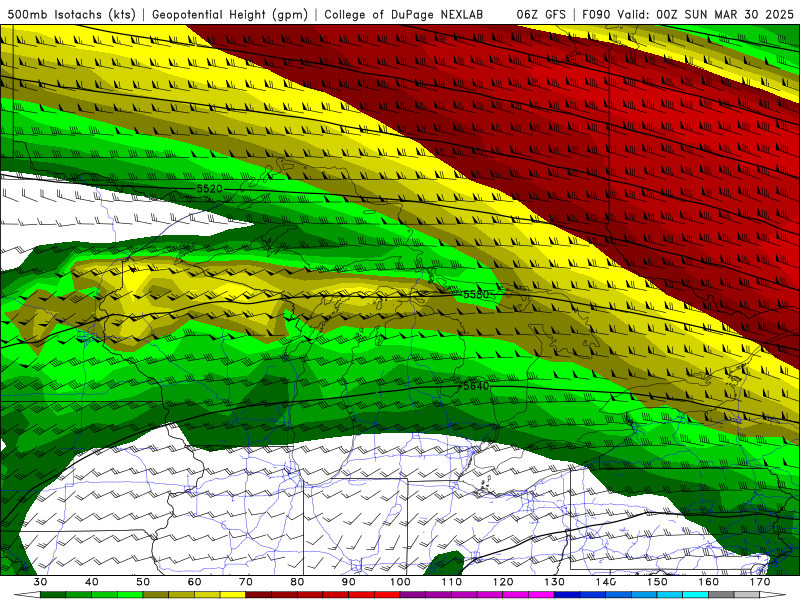The image size is (800, 600).
Task: Select the 120 tick label on the color scale
Action: 503,582
